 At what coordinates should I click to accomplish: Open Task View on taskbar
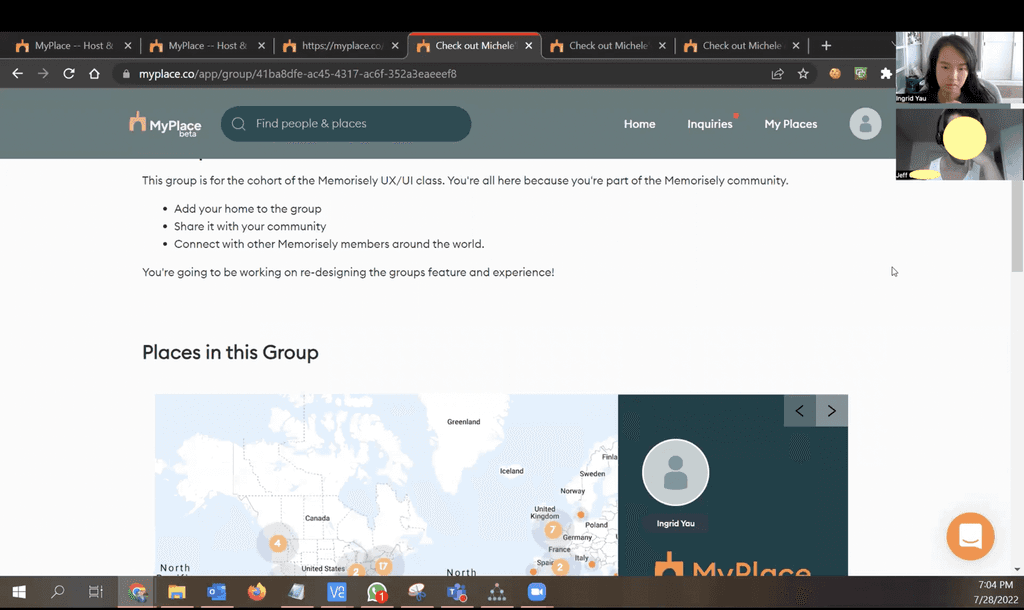(x=96, y=592)
